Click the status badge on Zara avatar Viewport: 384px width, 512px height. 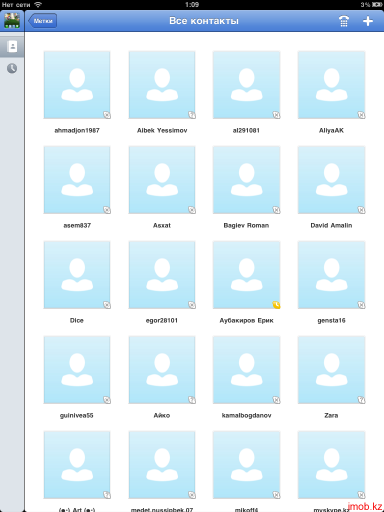[361, 400]
